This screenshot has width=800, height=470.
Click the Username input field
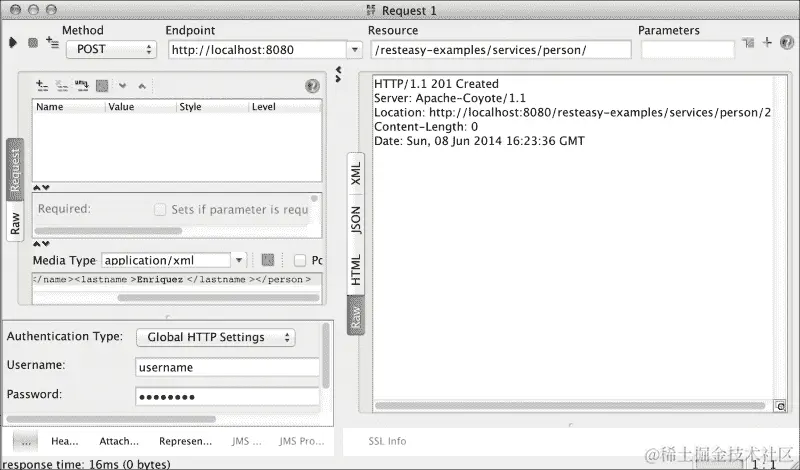click(x=228, y=367)
